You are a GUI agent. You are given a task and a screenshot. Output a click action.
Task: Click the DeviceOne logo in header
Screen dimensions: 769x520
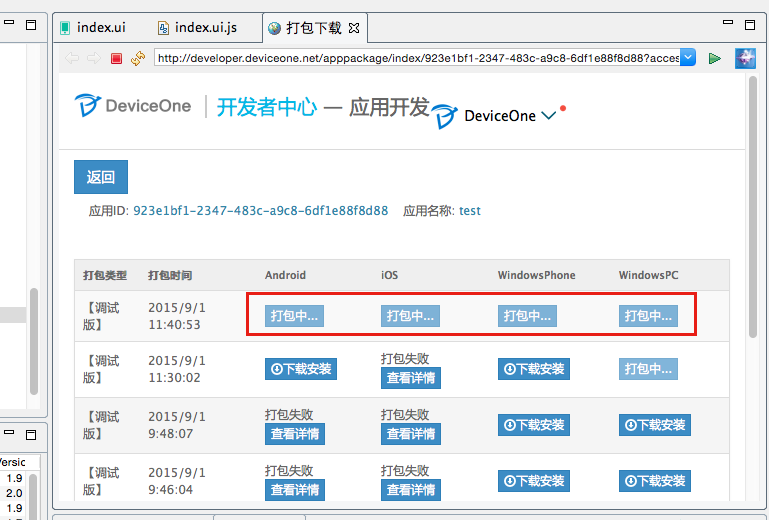(x=132, y=105)
